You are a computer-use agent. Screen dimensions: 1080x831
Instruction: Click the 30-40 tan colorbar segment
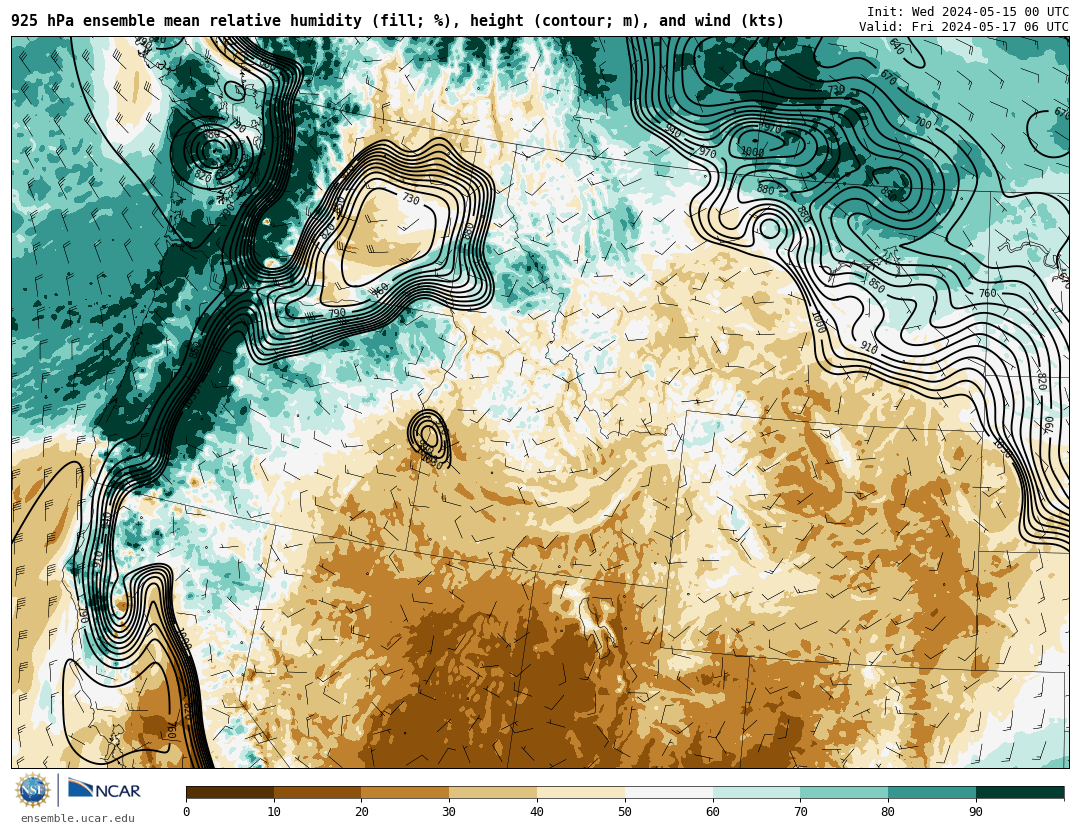tap(493, 792)
